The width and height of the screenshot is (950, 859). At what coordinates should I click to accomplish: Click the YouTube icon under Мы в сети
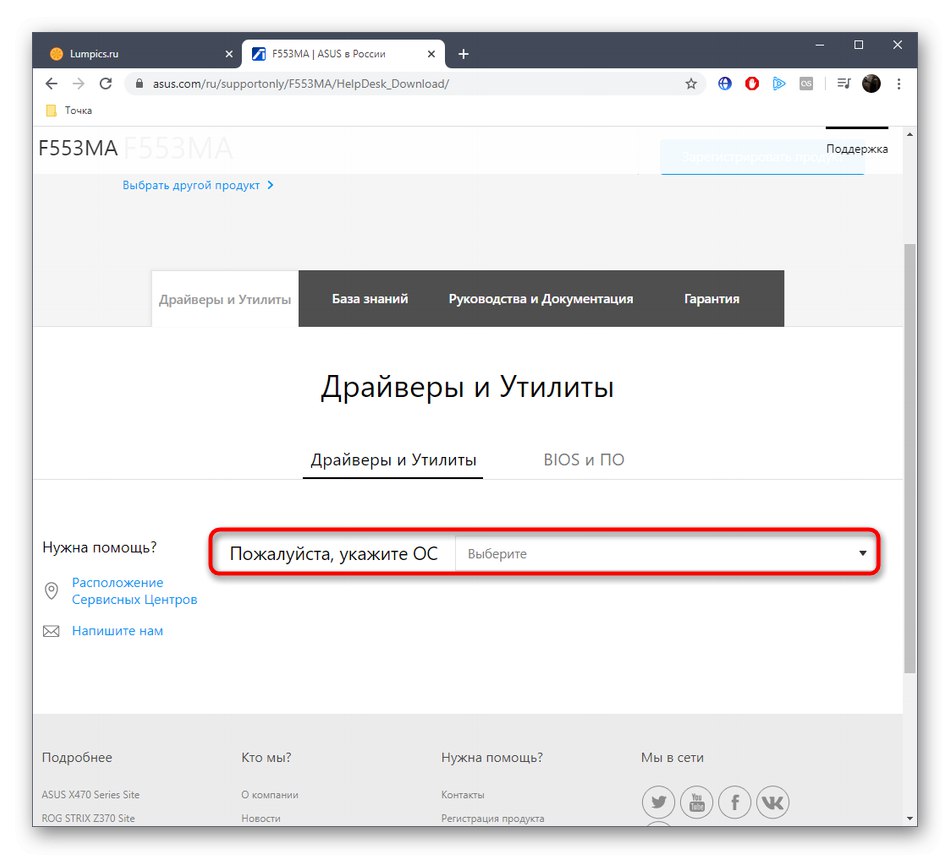(696, 802)
